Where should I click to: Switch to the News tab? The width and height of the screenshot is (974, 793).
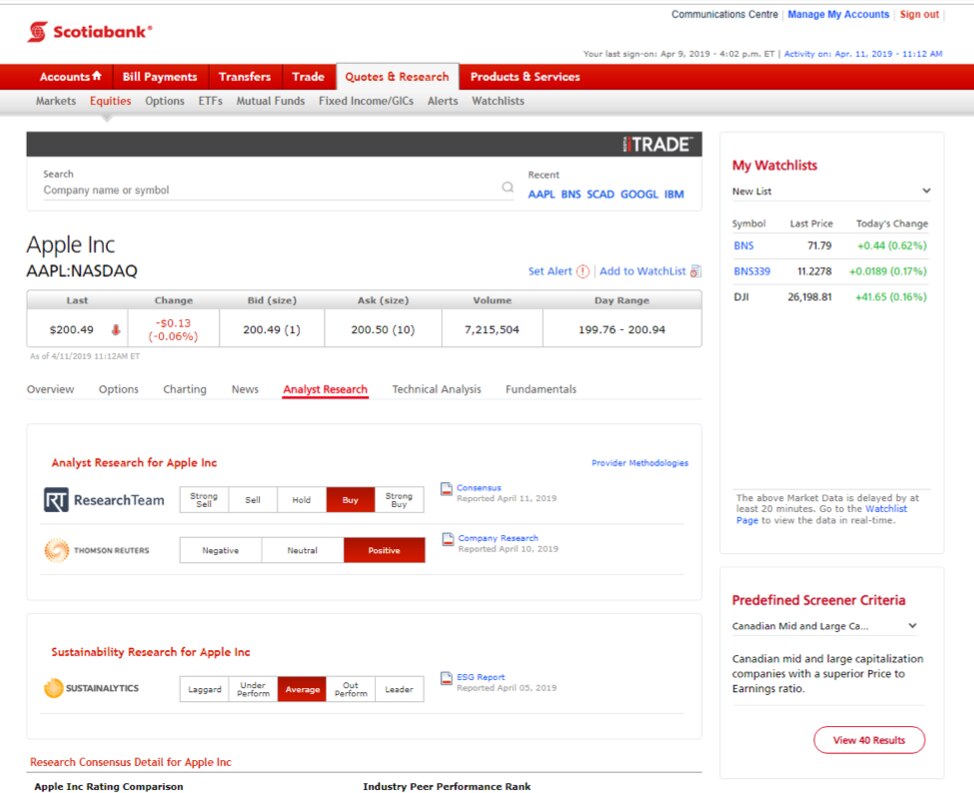coord(245,389)
